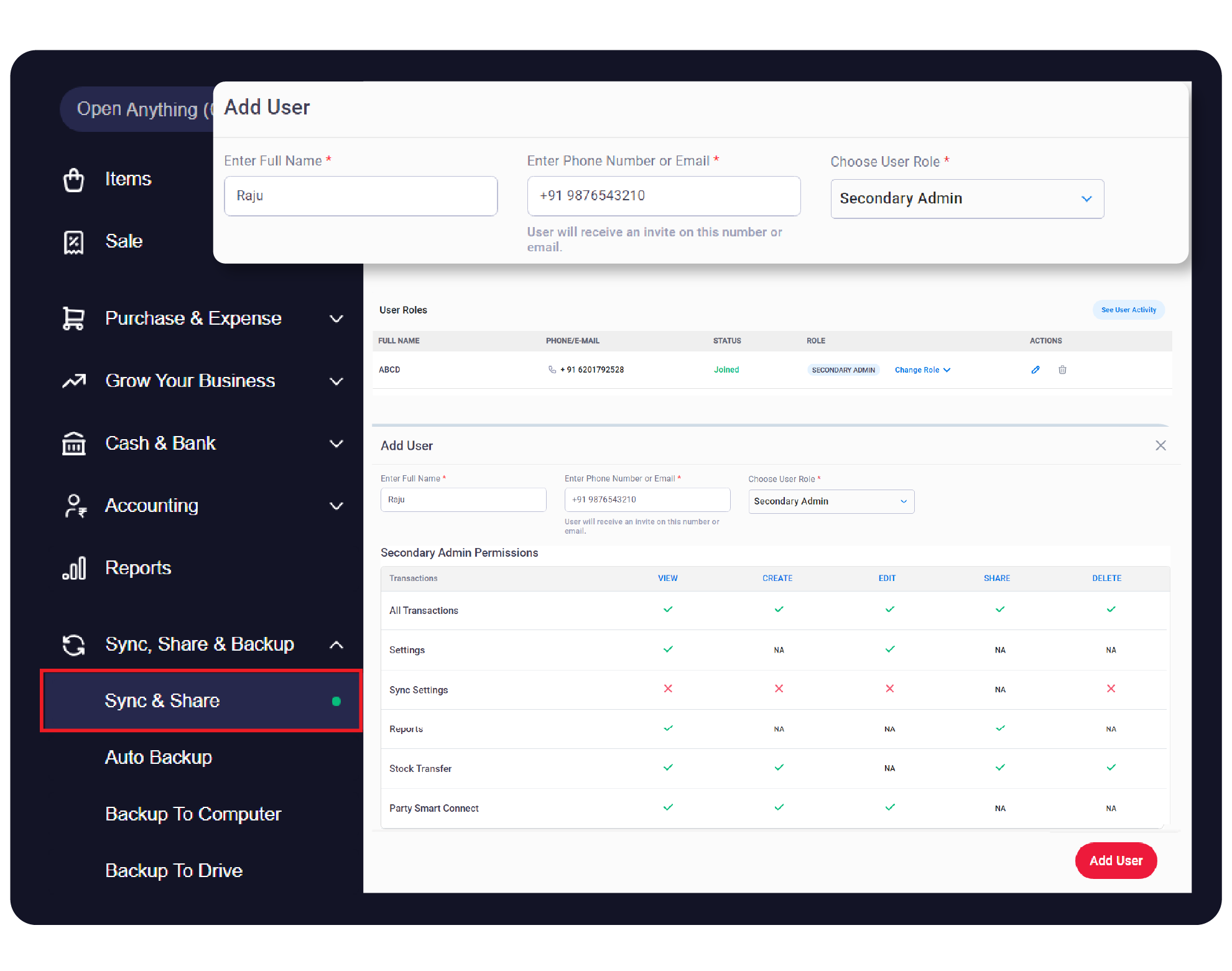
Task: Close the Add User panel
Action: point(1160,445)
